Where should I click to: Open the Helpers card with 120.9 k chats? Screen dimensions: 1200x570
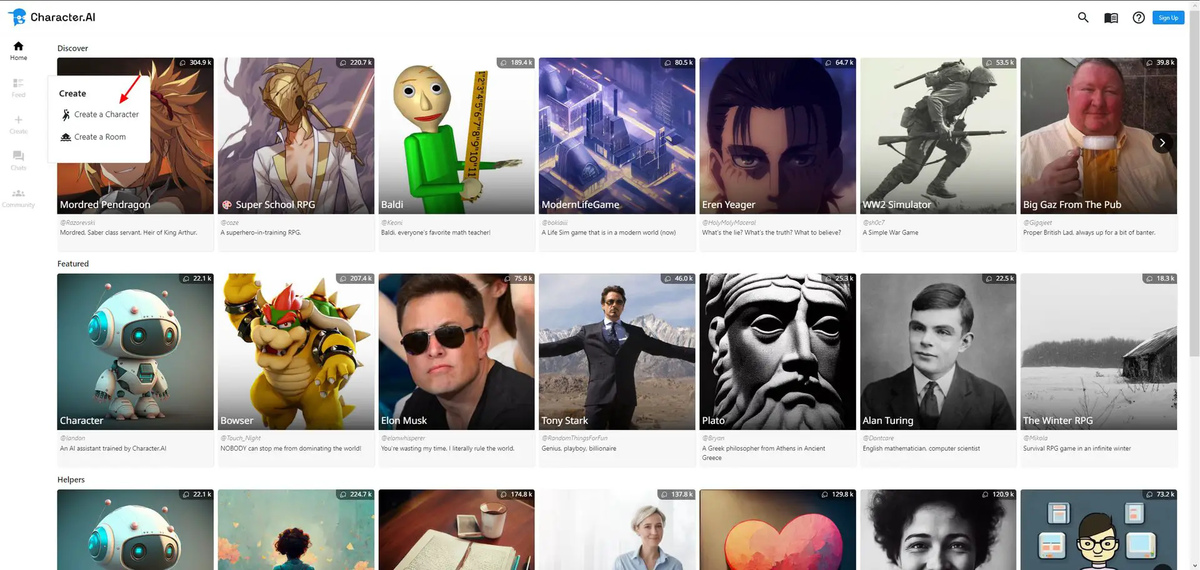938,530
